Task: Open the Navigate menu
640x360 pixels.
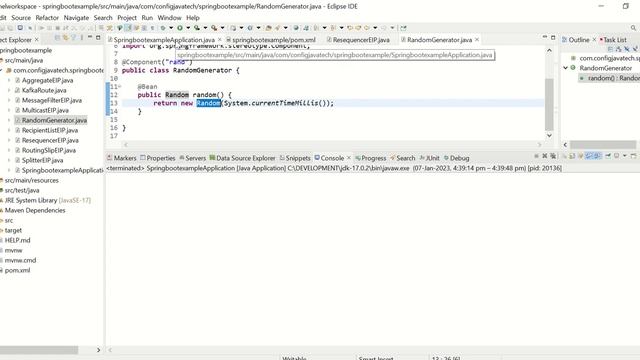Action: [76, 18]
